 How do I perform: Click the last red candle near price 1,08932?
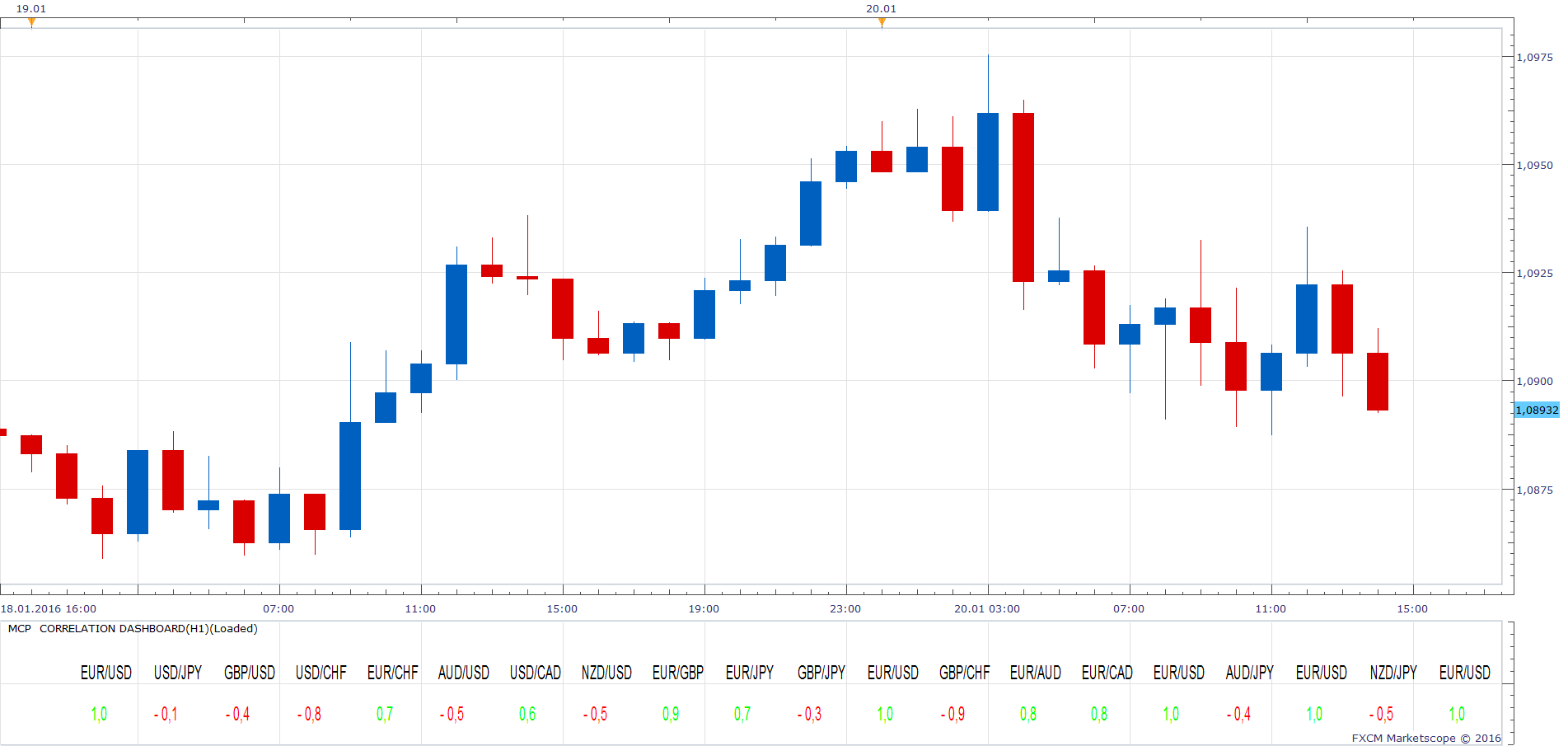1378,382
